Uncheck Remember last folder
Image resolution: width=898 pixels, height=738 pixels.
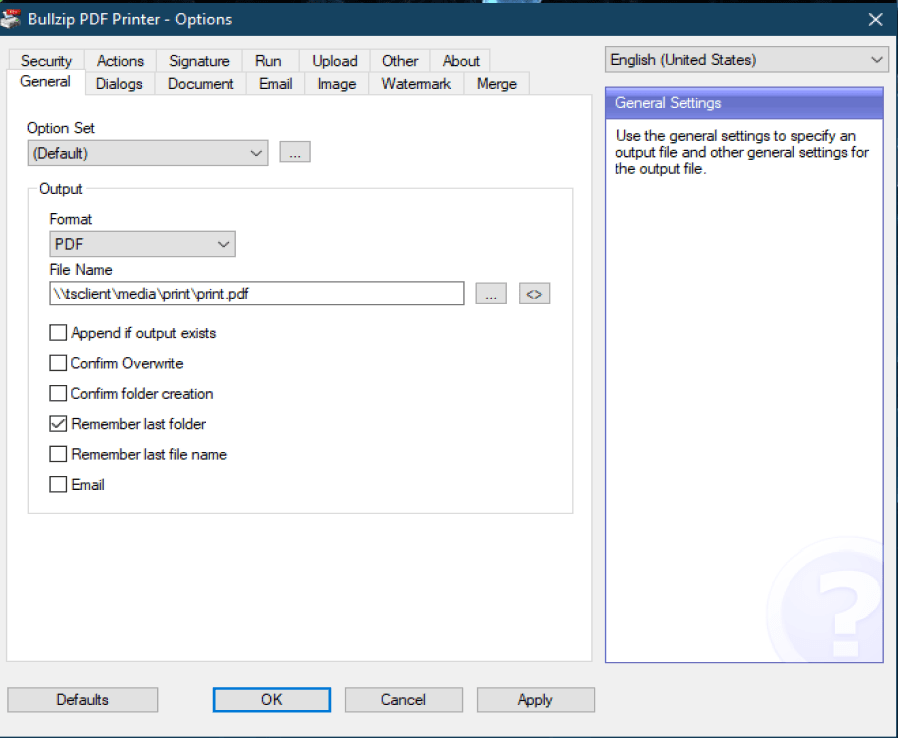point(58,424)
